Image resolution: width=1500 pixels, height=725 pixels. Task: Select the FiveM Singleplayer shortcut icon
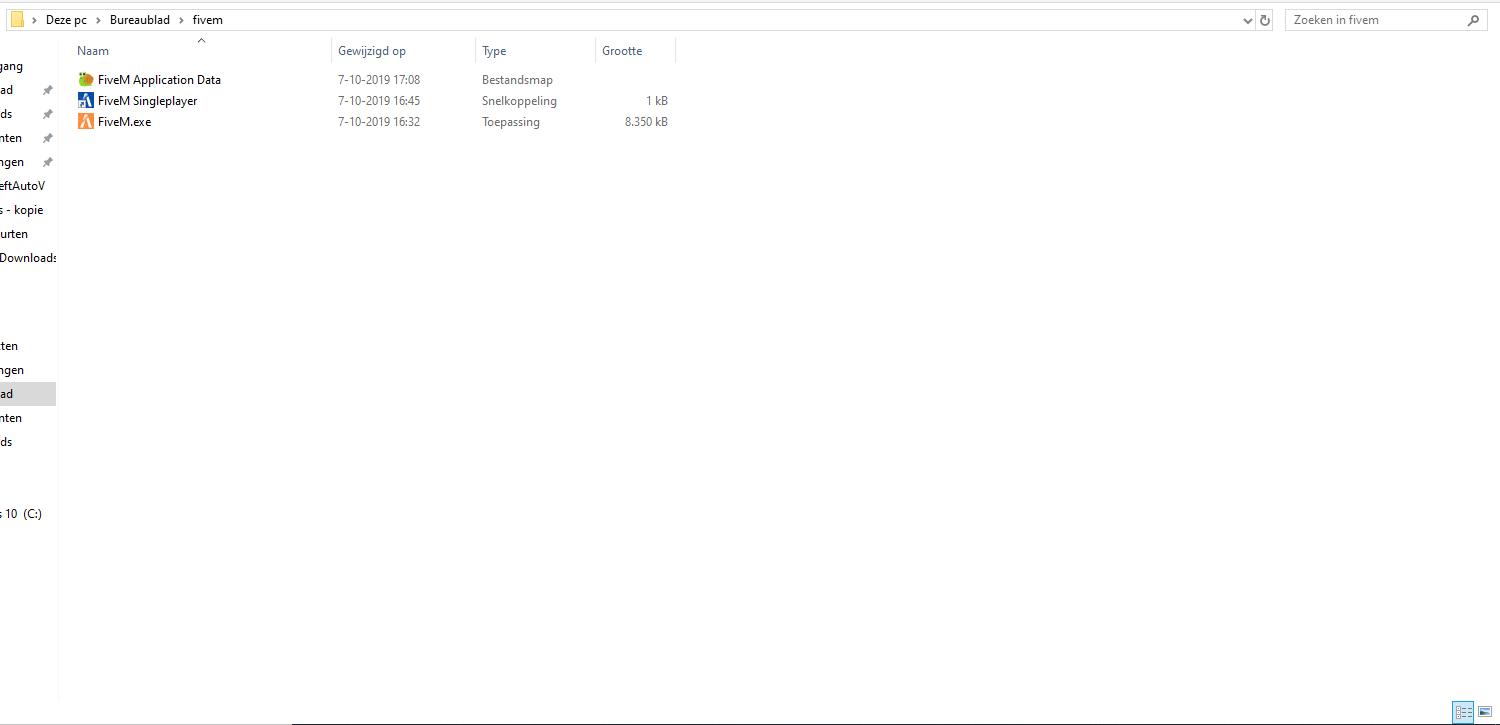tap(86, 101)
